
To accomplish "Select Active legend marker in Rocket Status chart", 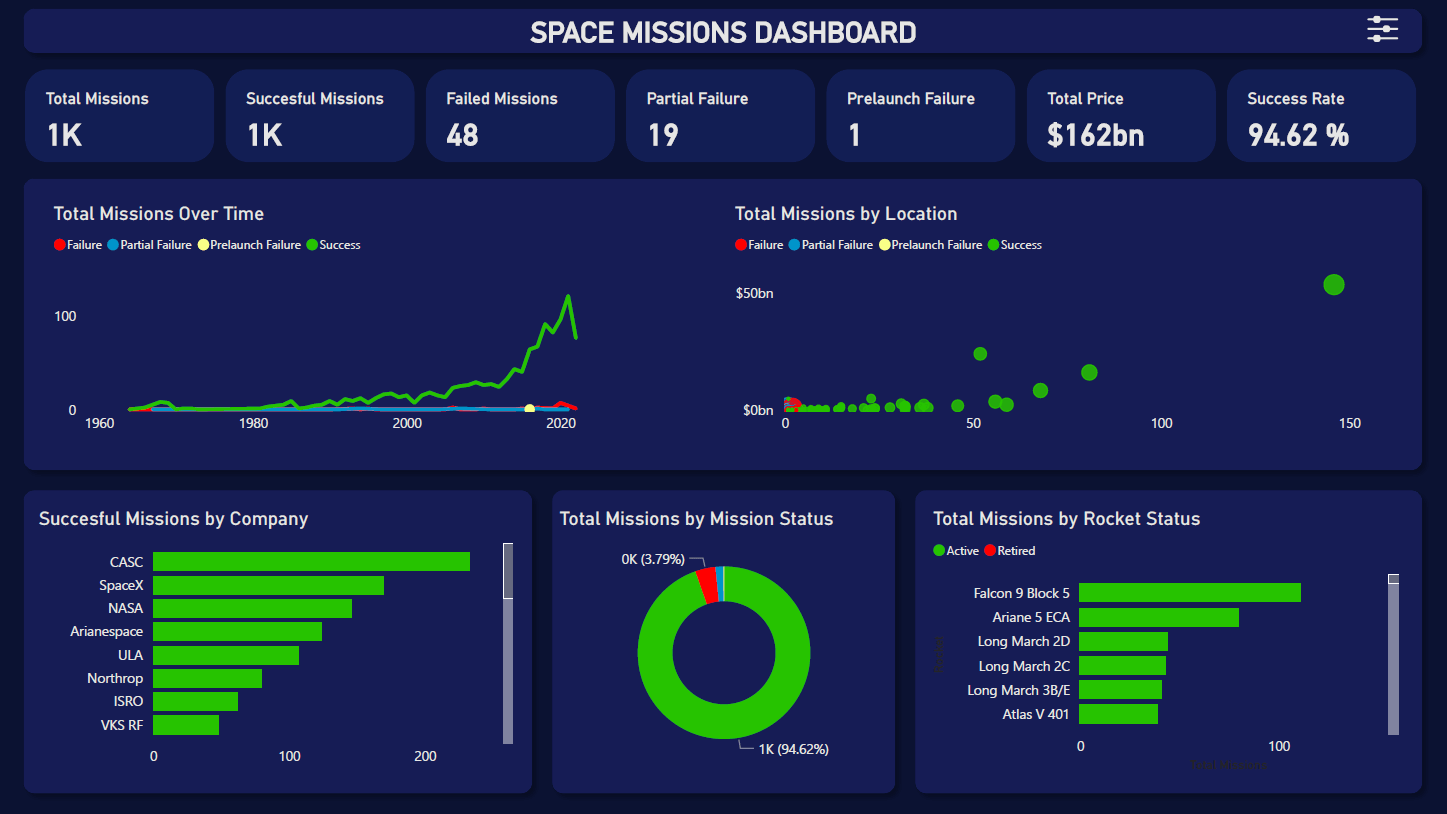I will click(x=939, y=551).
